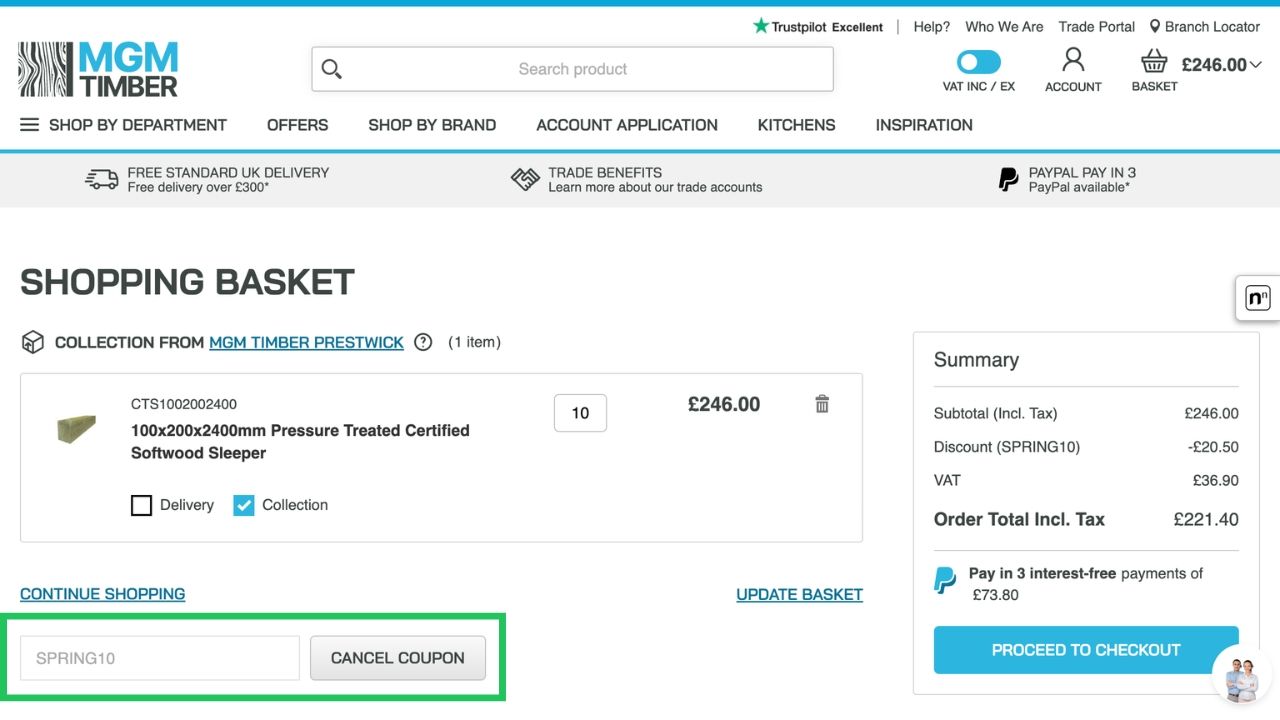
Task: Open the side tab widget icon
Action: point(1258,298)
